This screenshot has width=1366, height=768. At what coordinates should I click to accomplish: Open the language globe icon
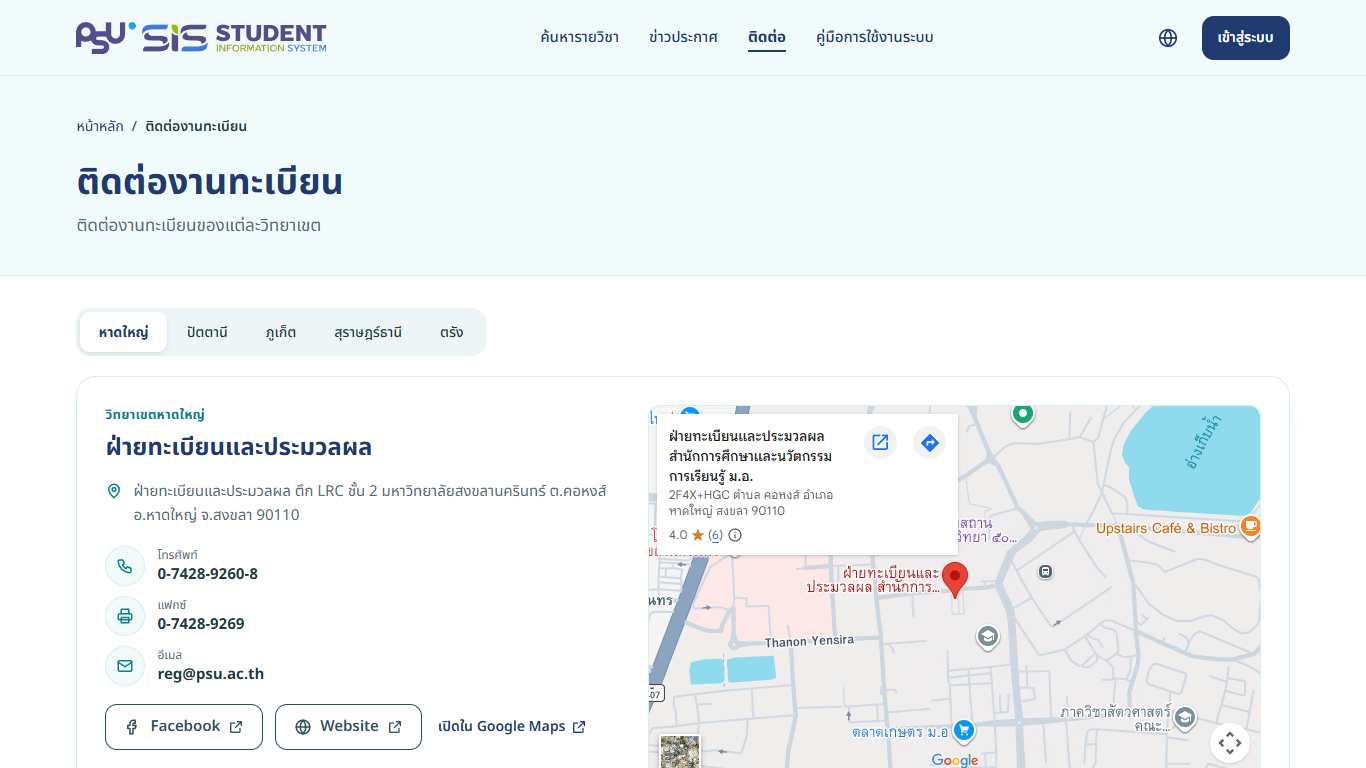point(1168,38)
